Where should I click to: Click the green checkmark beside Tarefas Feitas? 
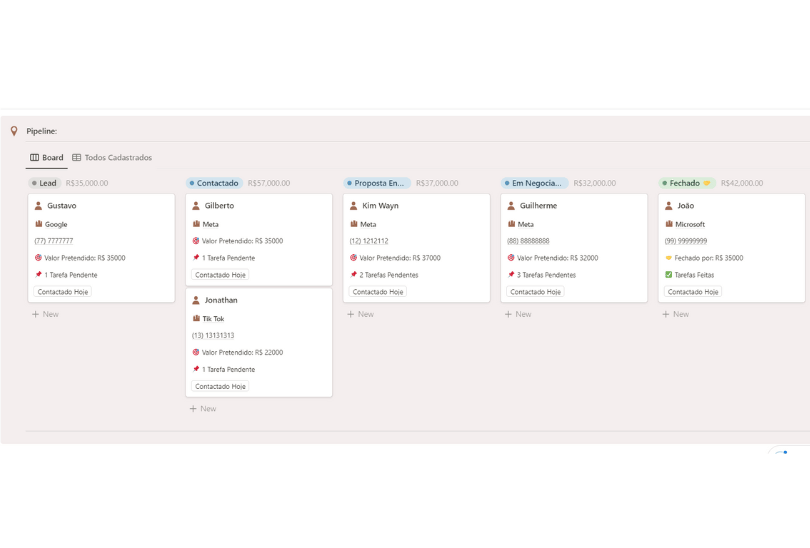click(x=669, y=275)
